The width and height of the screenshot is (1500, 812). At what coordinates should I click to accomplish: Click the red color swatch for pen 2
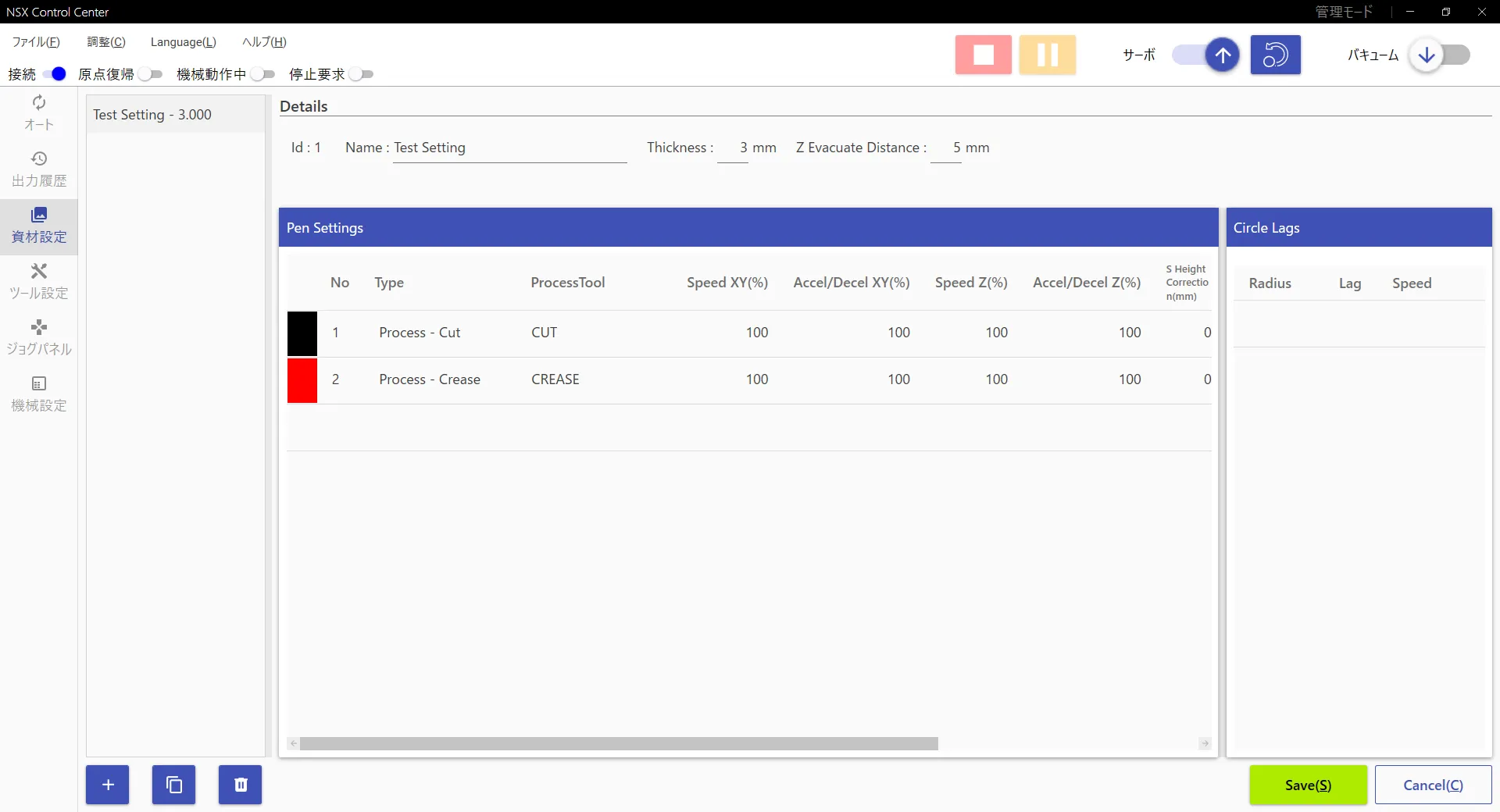pyautogui.click(x=302, y=380)
